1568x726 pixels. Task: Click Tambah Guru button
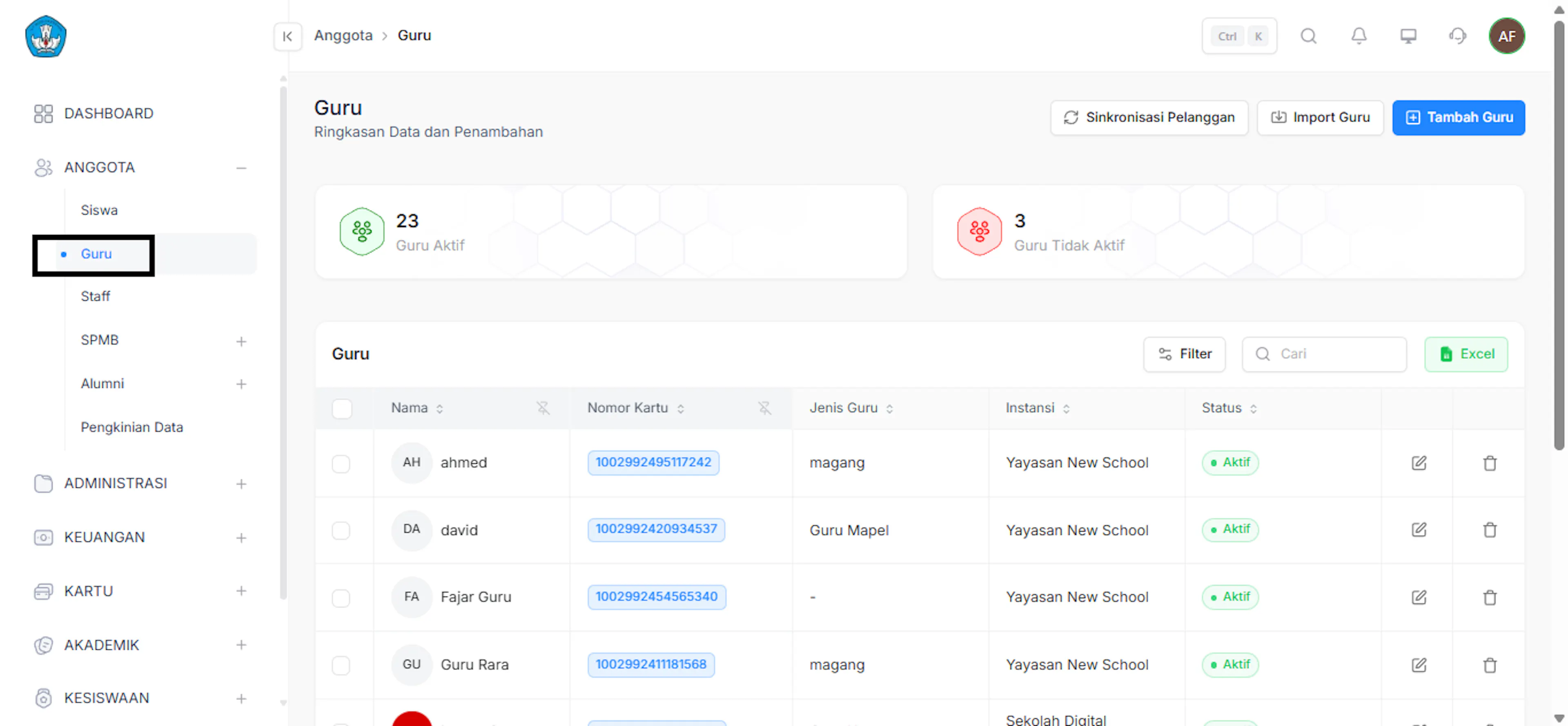pyautogui.click(x=1459, y=118)
